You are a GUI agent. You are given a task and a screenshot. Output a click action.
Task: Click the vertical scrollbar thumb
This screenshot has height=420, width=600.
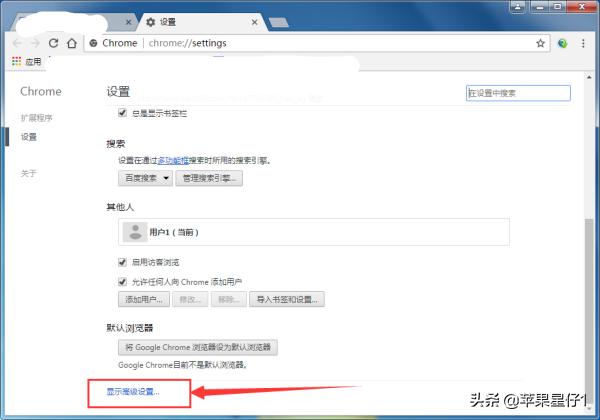click(589, 310)
